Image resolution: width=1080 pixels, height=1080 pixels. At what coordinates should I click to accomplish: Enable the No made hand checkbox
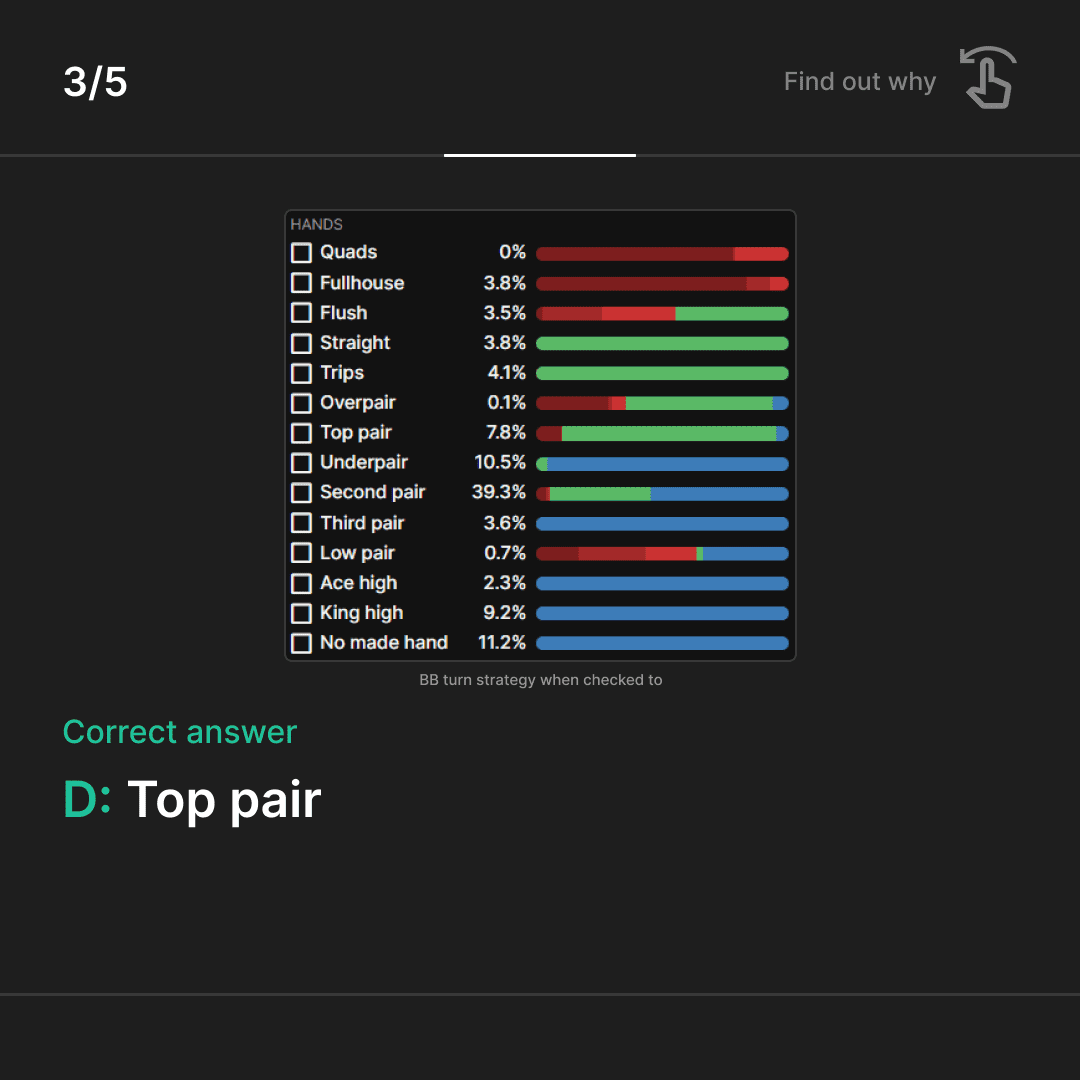(301, 643)
